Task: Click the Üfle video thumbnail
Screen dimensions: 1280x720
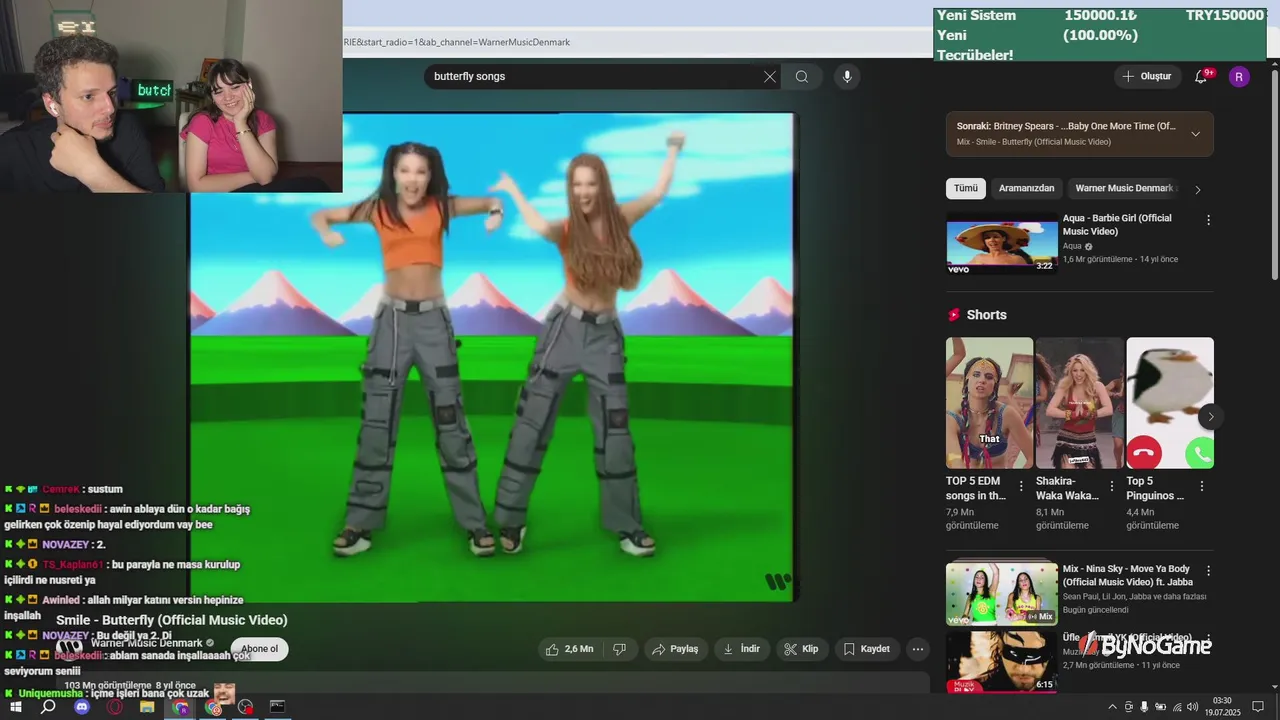Action: click(x=1001, y=661)
